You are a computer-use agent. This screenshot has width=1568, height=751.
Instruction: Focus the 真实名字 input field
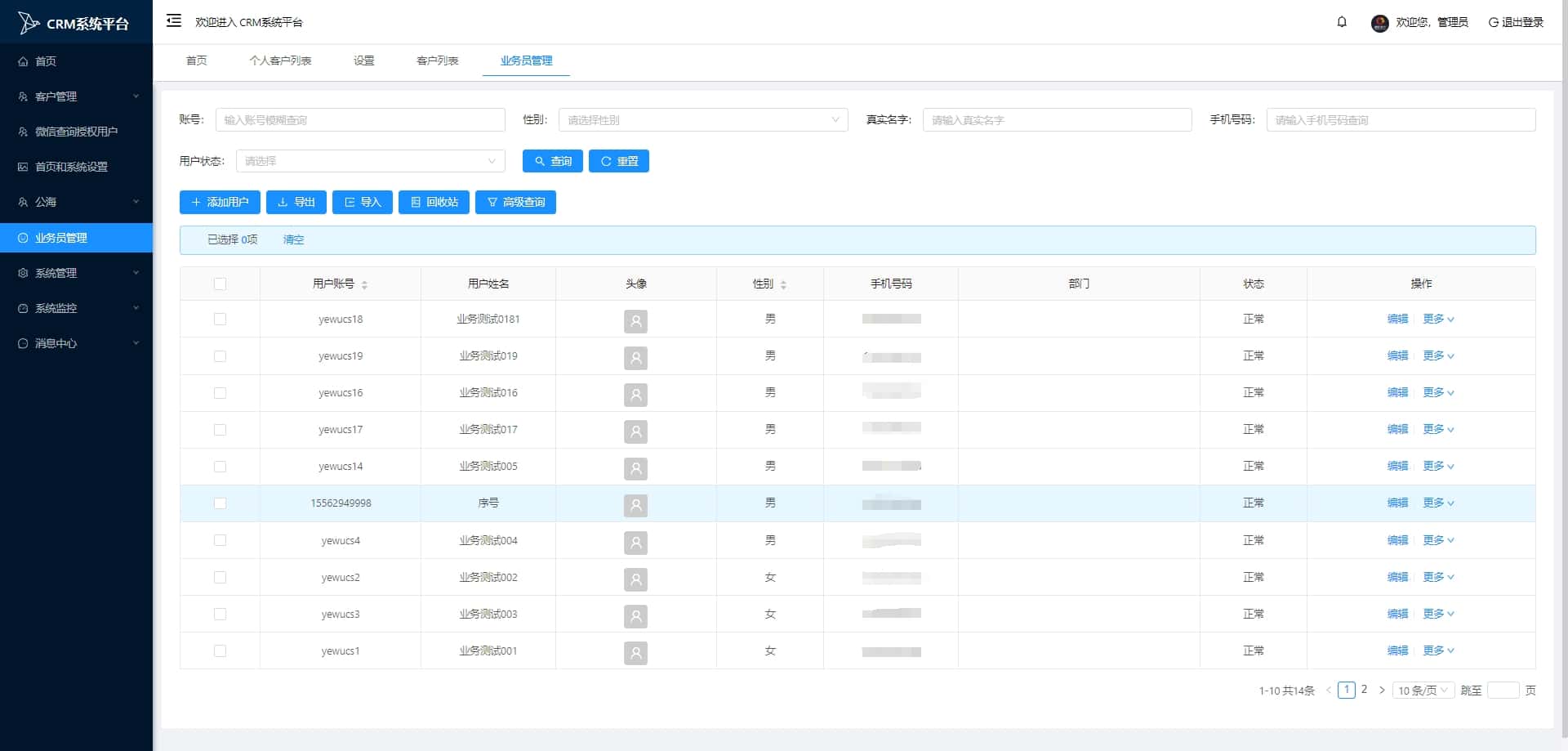tap(1057, 120)
